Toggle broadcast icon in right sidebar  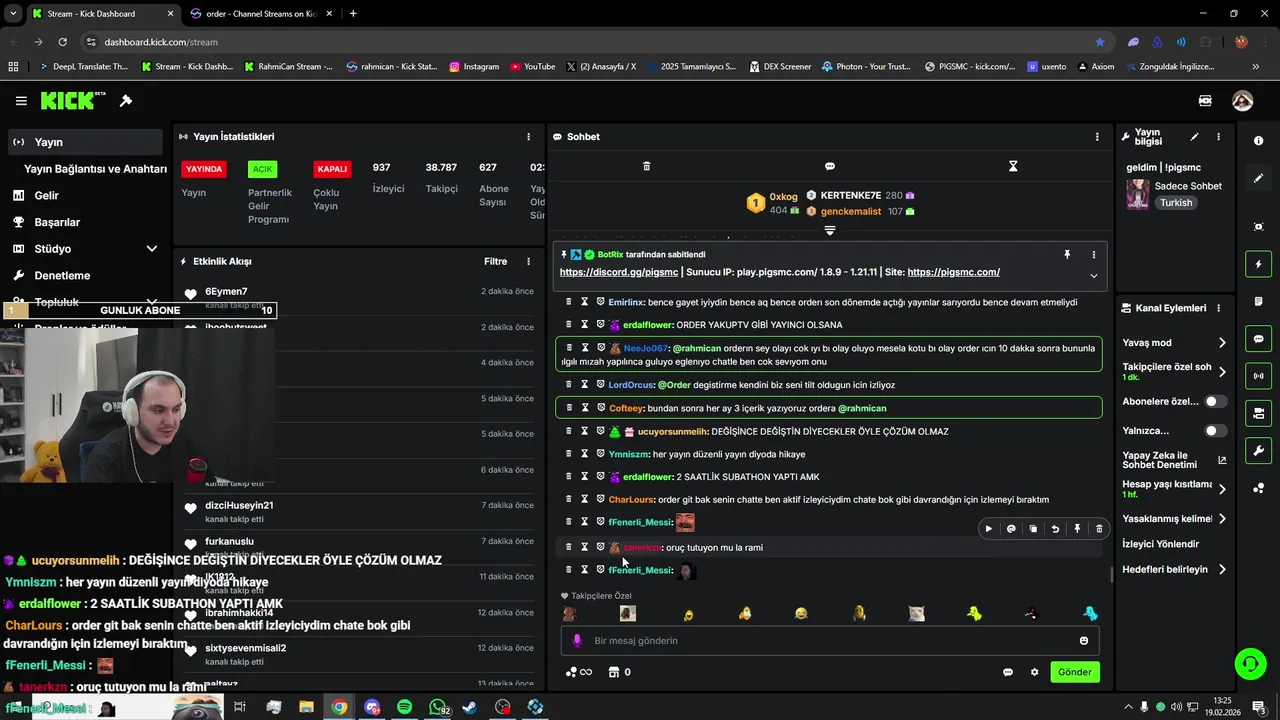click(x=1258, y=376)
